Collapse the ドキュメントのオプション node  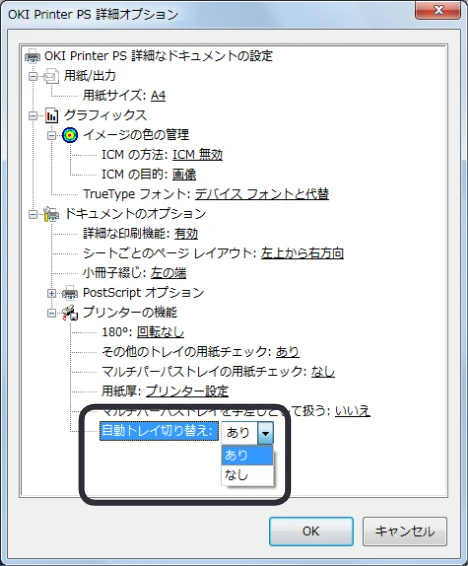coord(33,214)
